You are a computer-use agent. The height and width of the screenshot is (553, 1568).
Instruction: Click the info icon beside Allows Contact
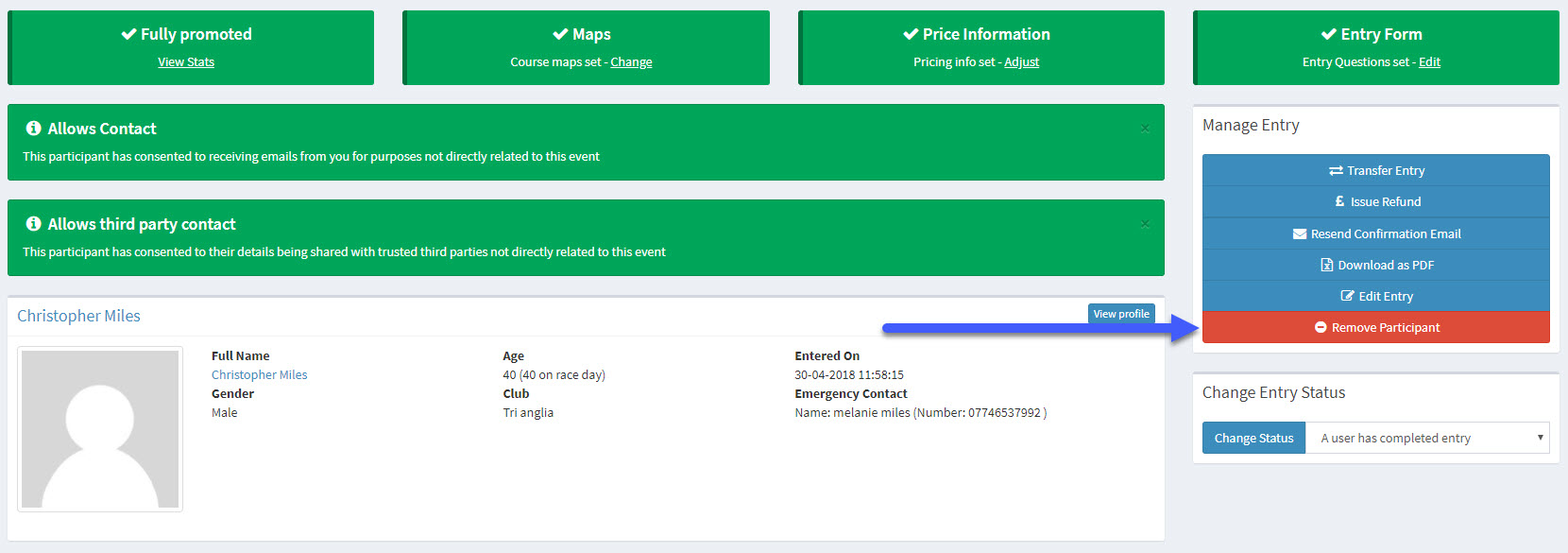pyautogui.click(x=34, y=129)
